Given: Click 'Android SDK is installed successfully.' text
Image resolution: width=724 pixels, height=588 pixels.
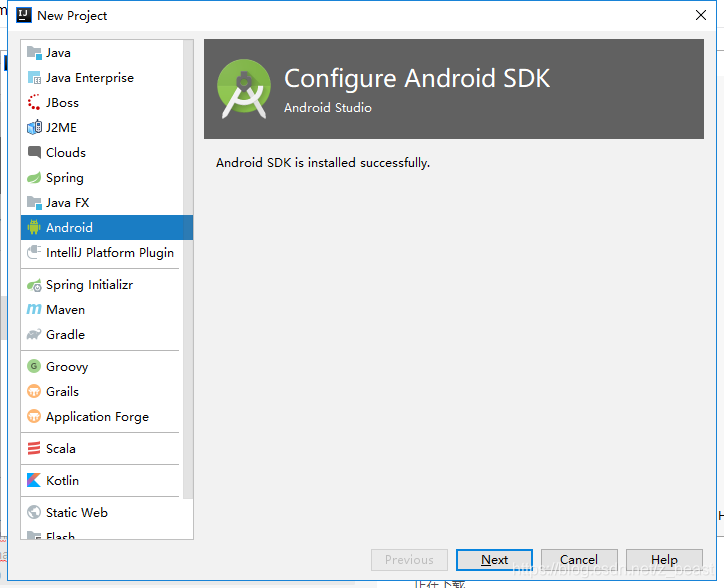Looking at the screenshot, I should pyautogui.click(x=323, y=163).
